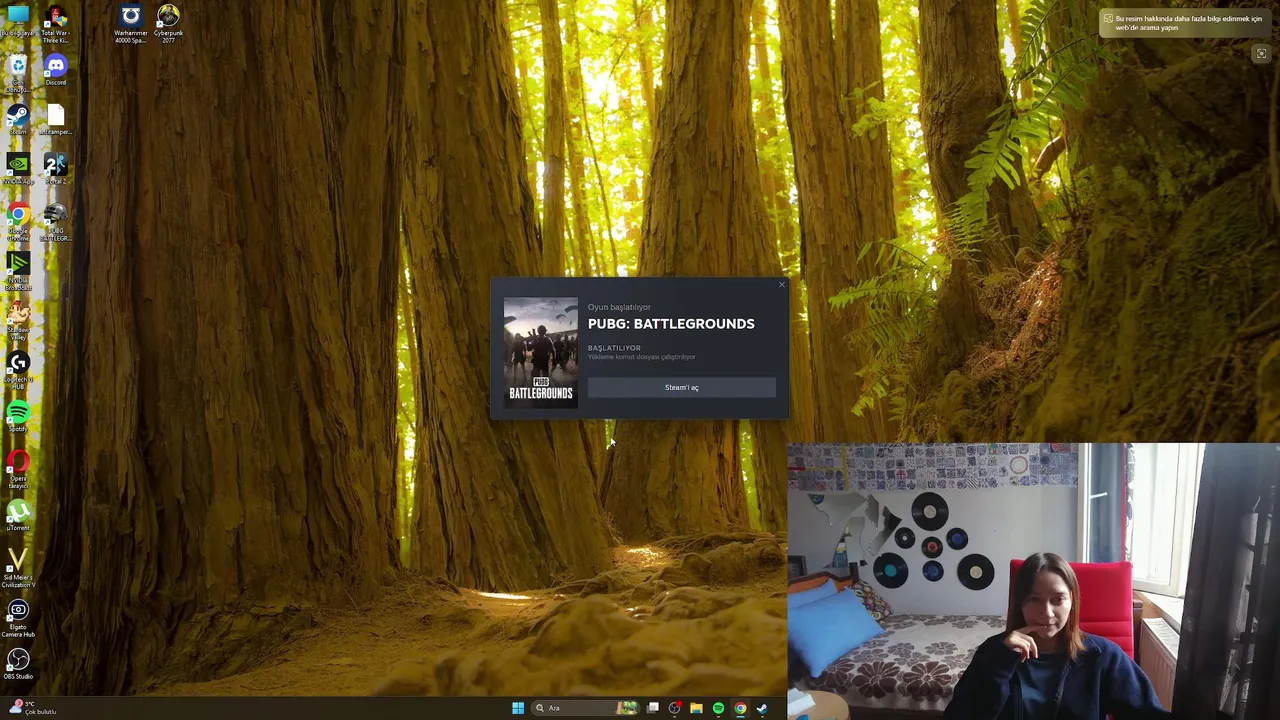Click the BAŞLATILIYOR status text
This screenshot has width=1280, height=720.
614,348
